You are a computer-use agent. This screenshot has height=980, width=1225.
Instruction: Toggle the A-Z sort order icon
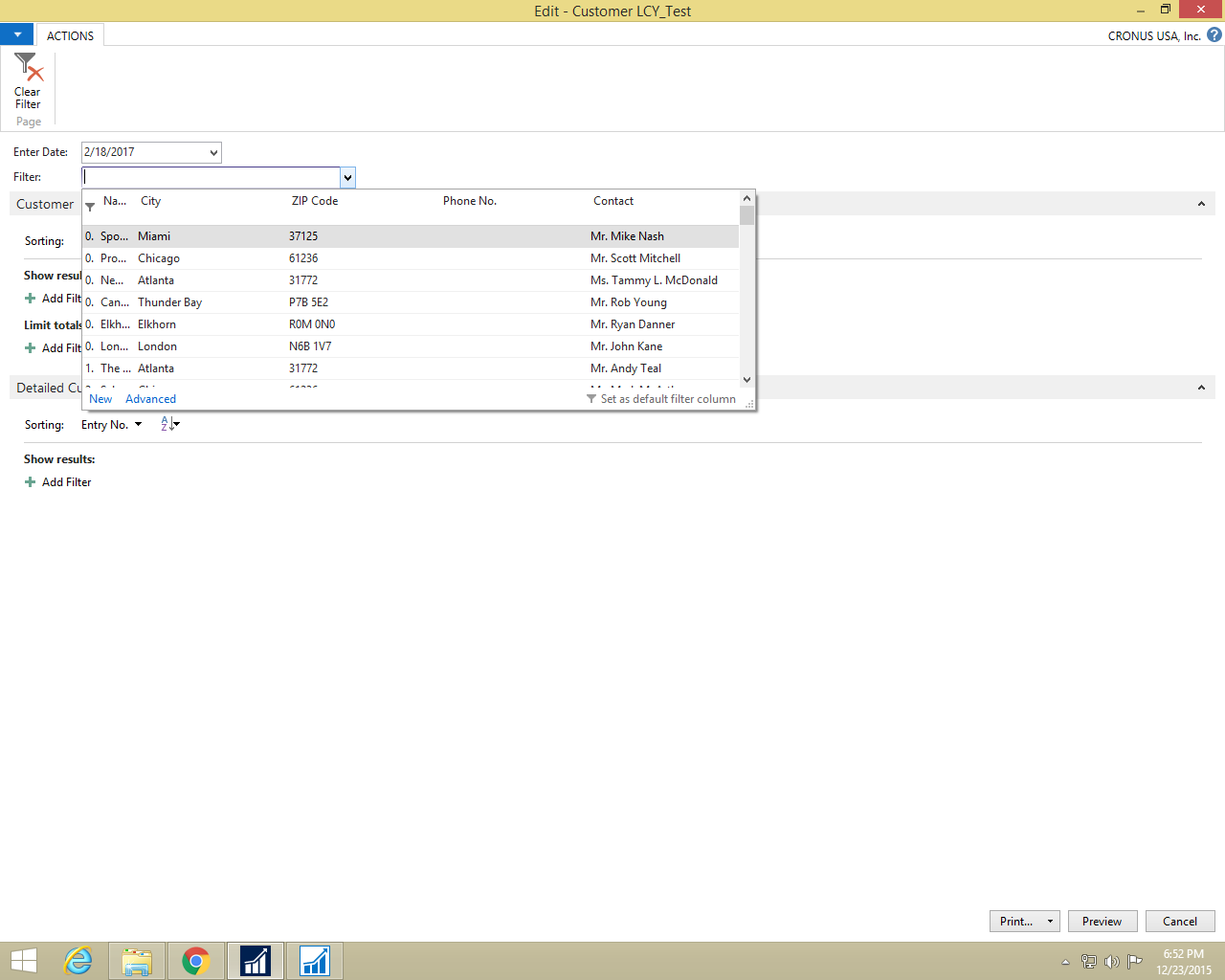coord(170,424)
